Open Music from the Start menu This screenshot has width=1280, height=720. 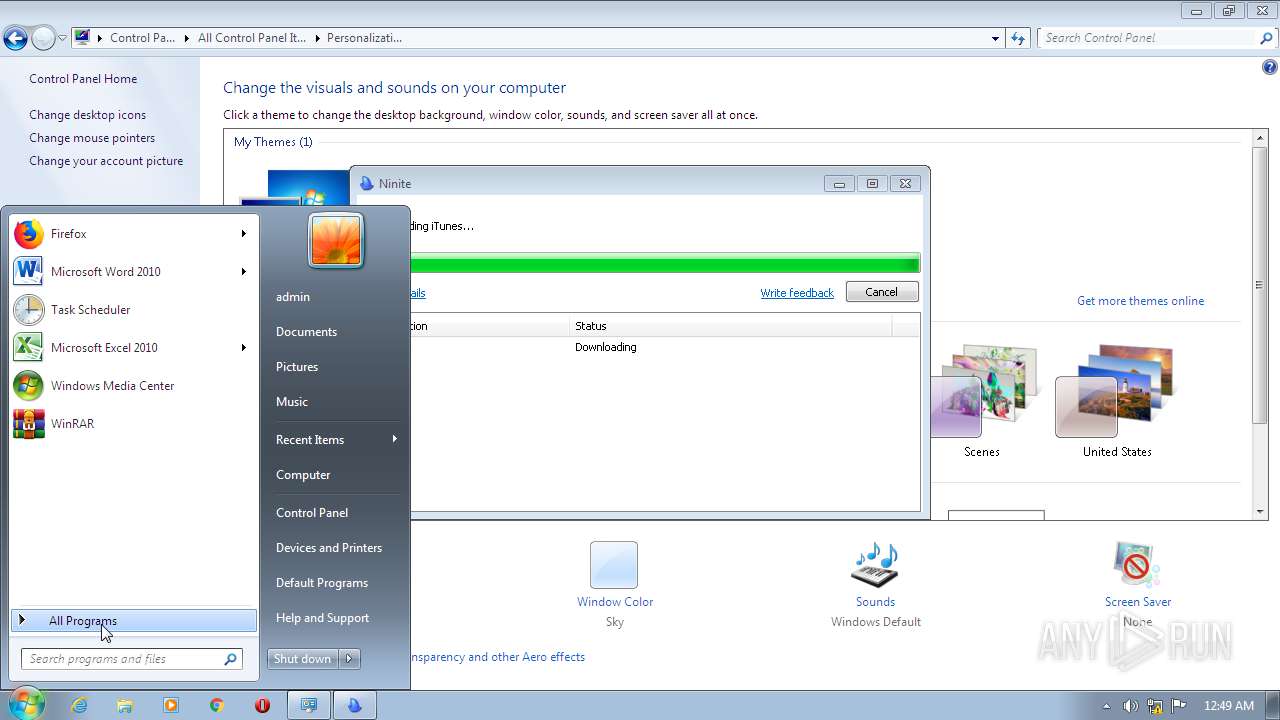(292, 402)
